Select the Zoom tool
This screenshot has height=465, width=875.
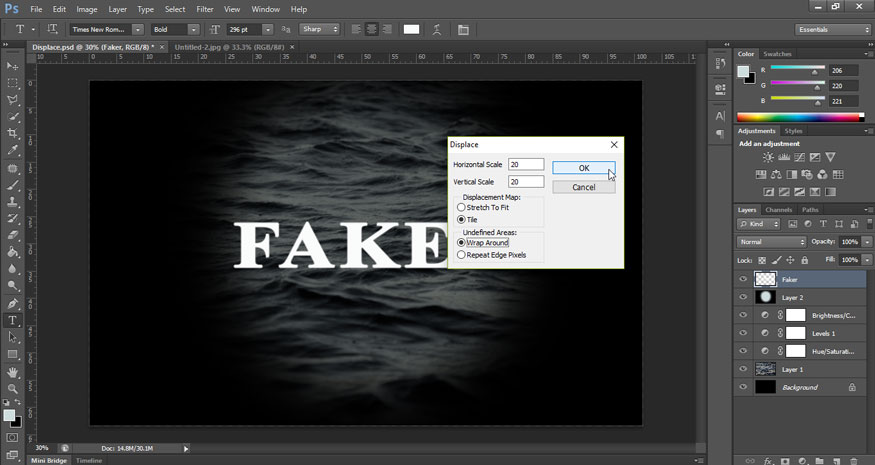point(12,389)
